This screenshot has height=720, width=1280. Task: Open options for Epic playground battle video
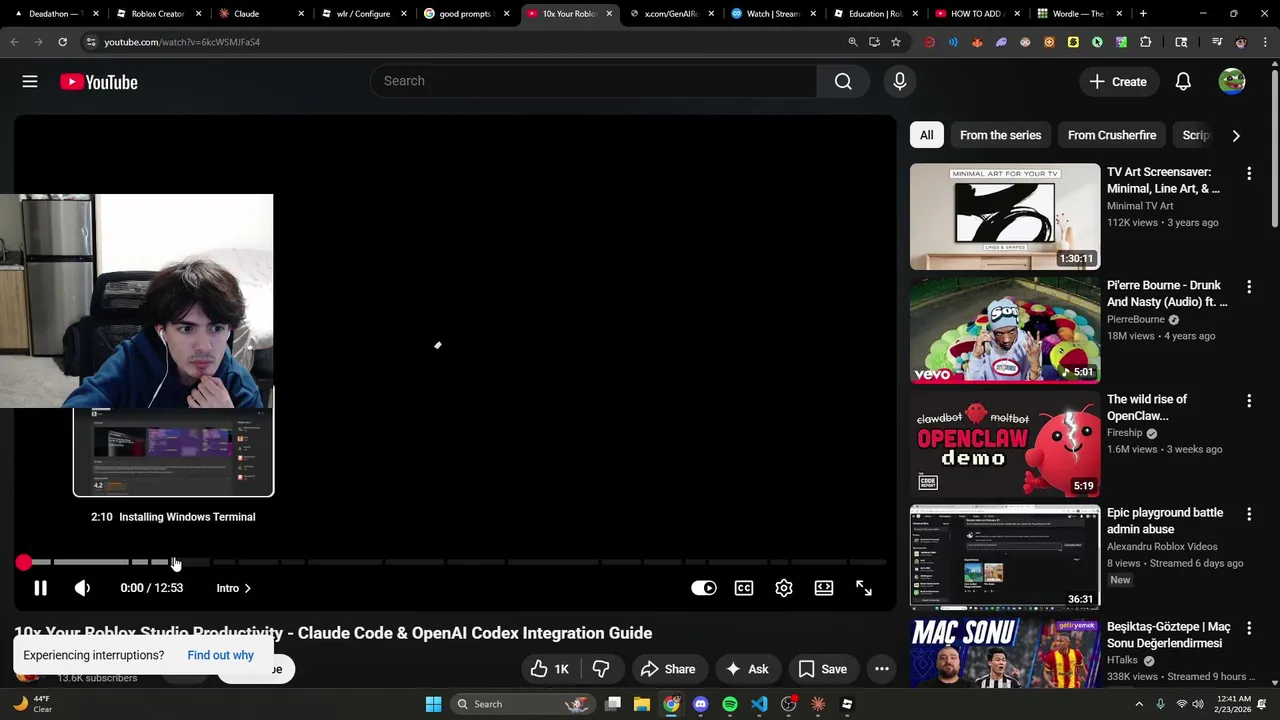(x=1248, y=514)
